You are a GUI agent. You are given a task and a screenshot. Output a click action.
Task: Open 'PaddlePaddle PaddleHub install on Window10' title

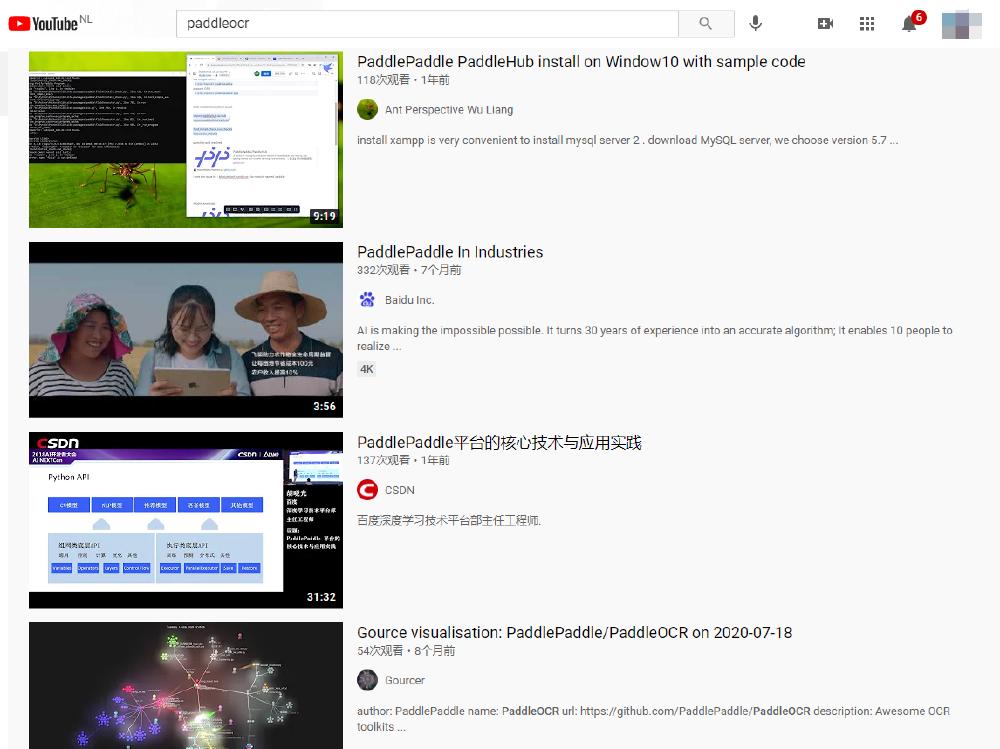pos(581,61)
